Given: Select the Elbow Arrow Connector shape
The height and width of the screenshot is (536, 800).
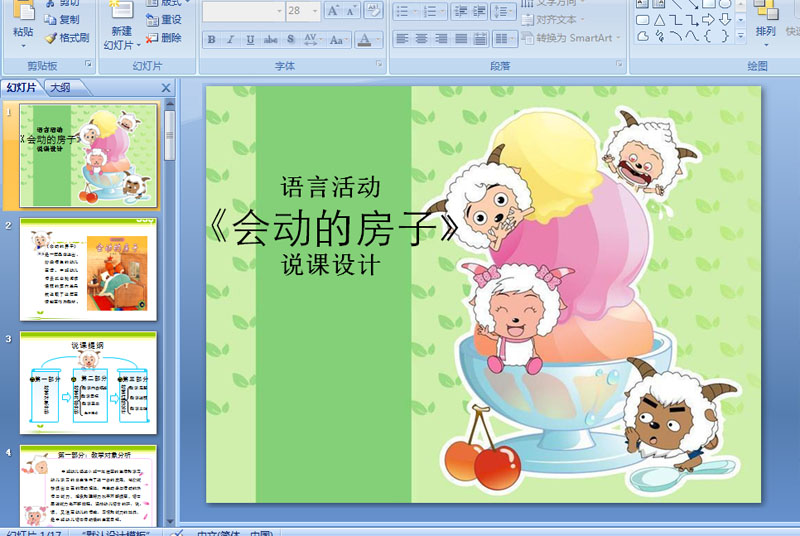Looking at the screenshot, I should pos(691,20).
